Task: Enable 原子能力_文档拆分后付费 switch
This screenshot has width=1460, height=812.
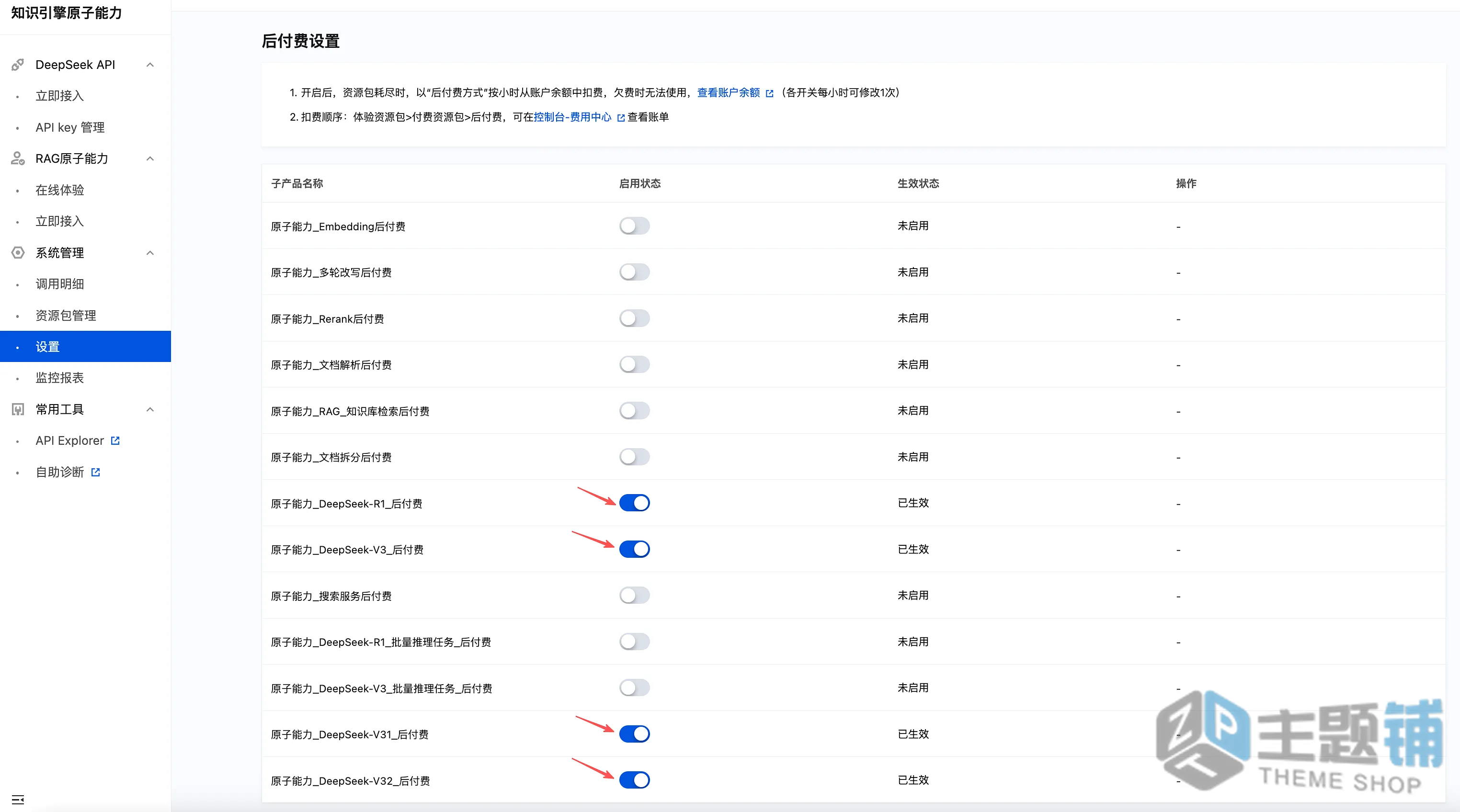Action: coord(634,457)
